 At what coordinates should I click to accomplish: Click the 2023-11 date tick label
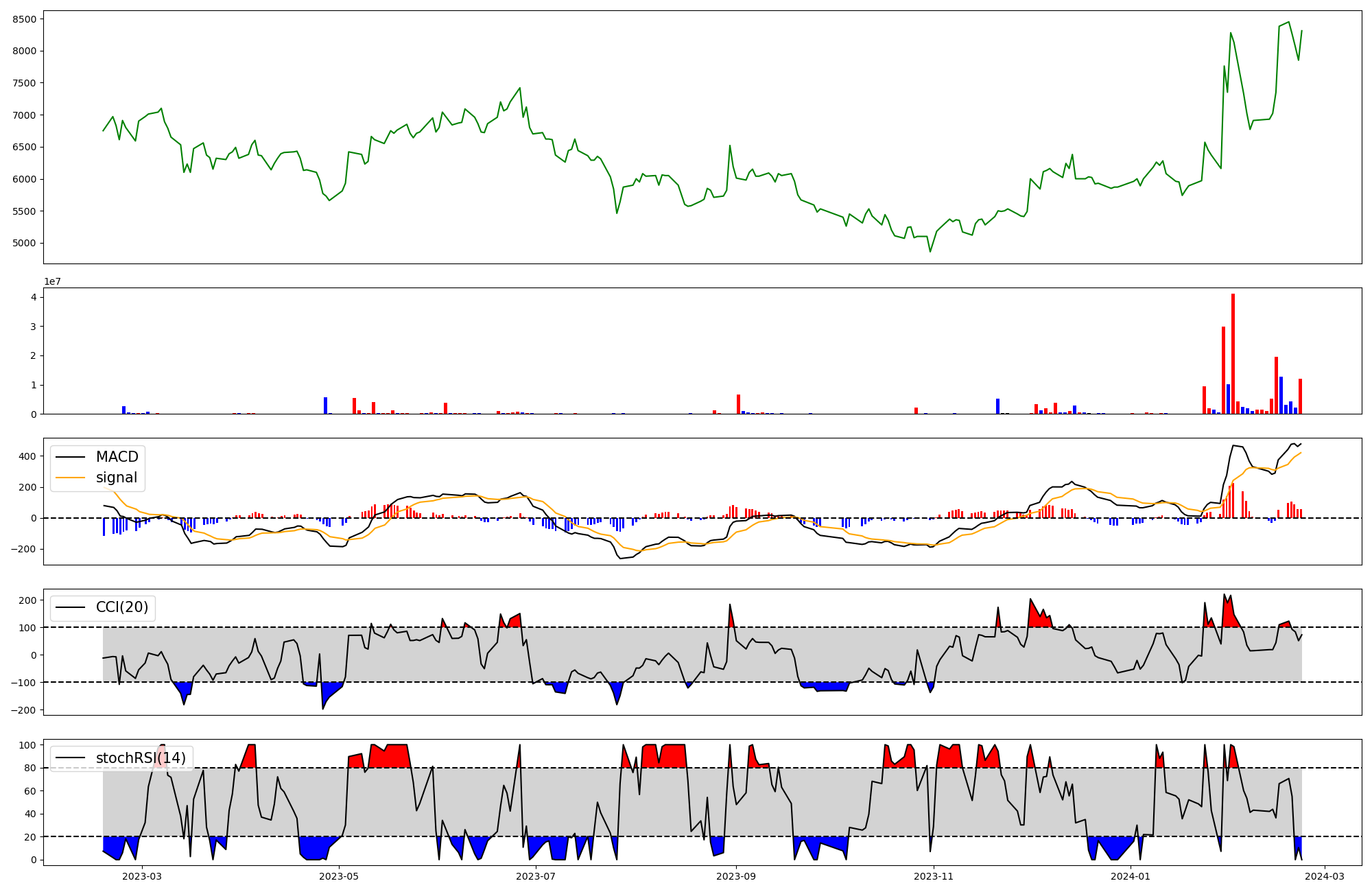[x=933, y=876]
